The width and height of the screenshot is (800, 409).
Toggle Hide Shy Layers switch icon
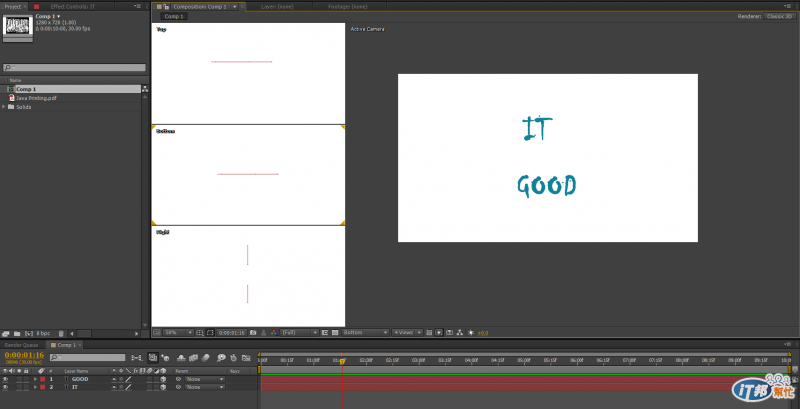[181, 358]
